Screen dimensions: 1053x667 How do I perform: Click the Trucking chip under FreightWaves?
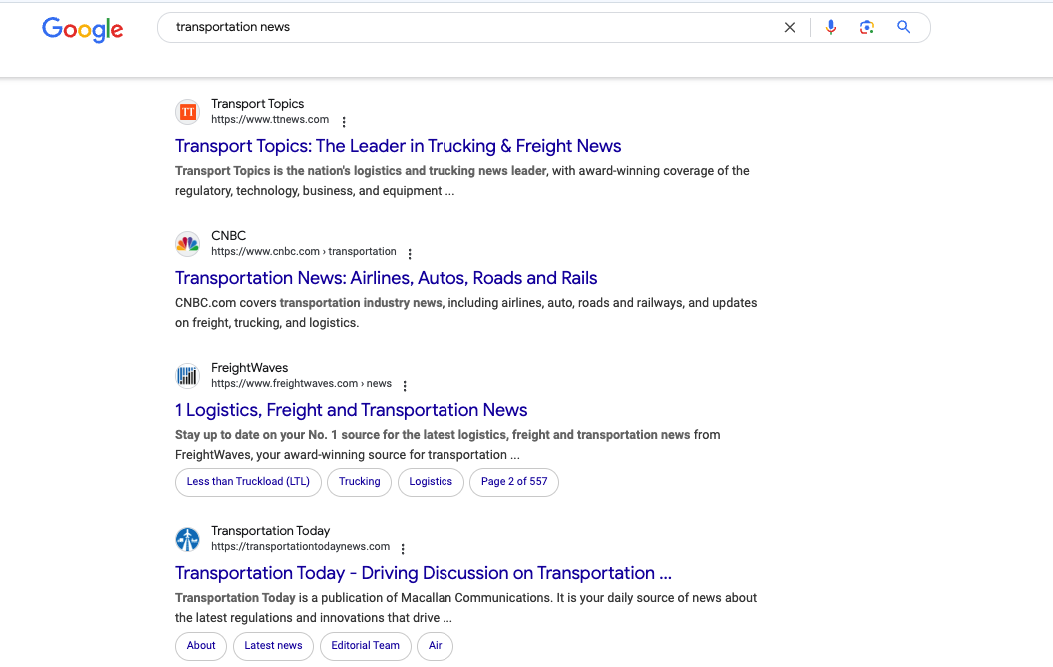359,481
